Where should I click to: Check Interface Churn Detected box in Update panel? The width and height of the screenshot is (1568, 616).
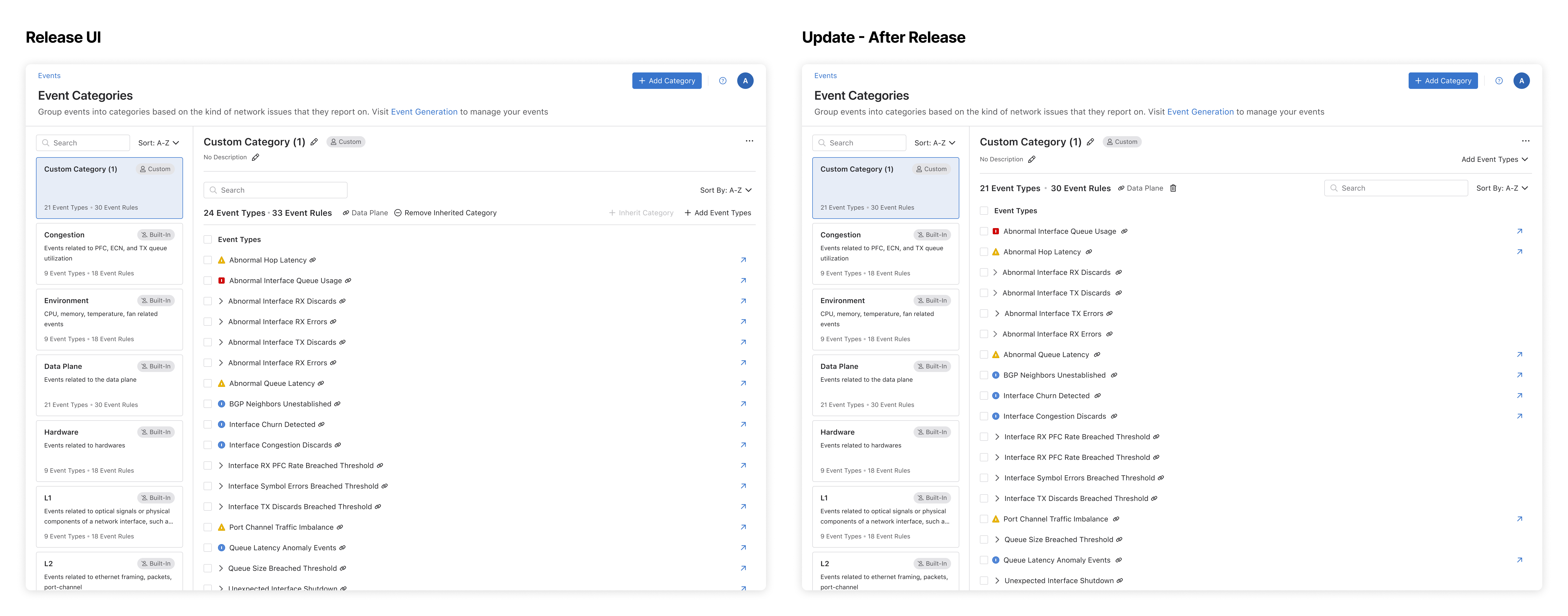[x=984, y=396]
